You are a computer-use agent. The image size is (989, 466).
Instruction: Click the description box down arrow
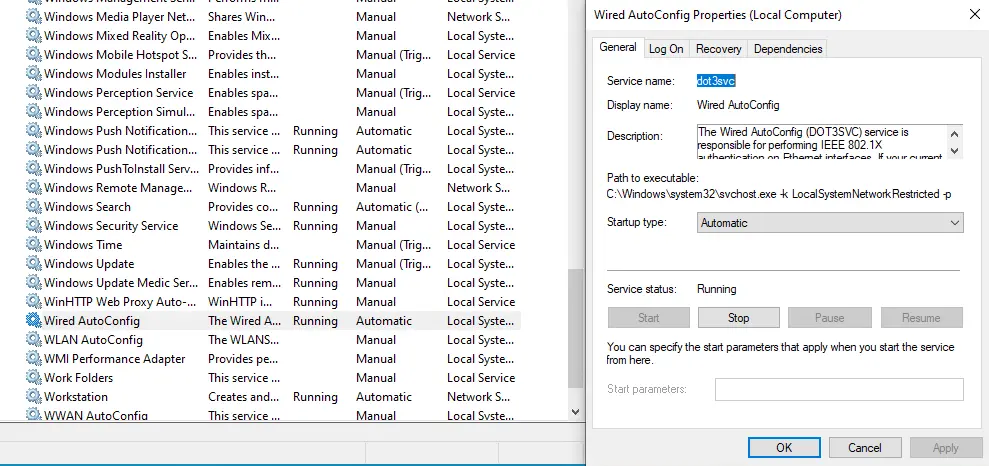(x=954, y=151)
